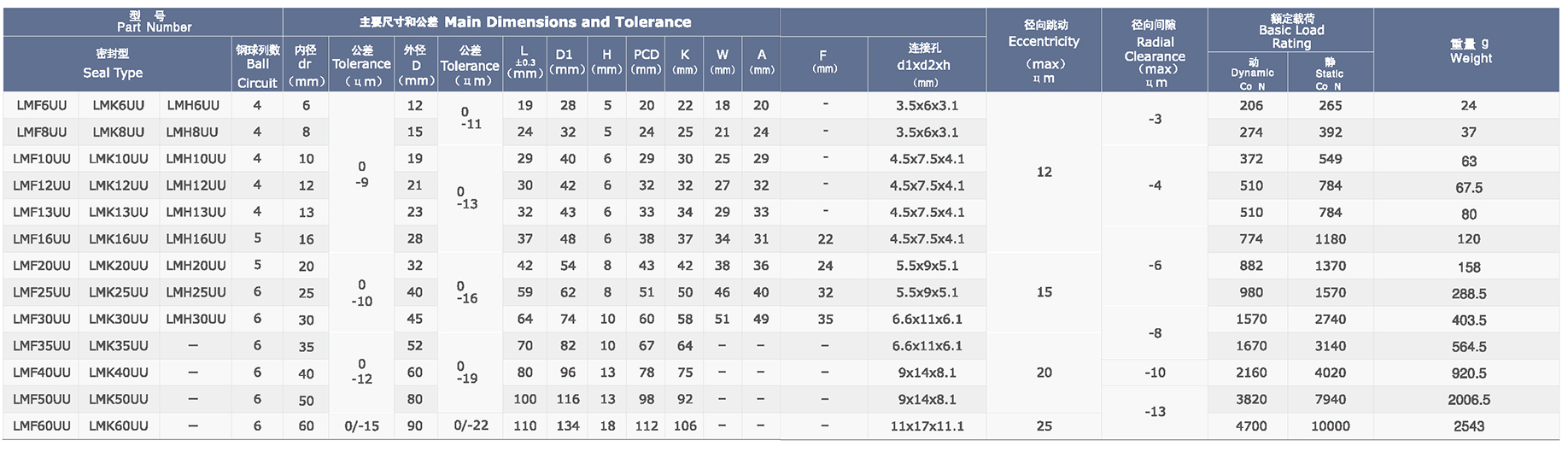Click the 10000 static load value
The image size is (1568, 452).
(x=1331, y=426)
